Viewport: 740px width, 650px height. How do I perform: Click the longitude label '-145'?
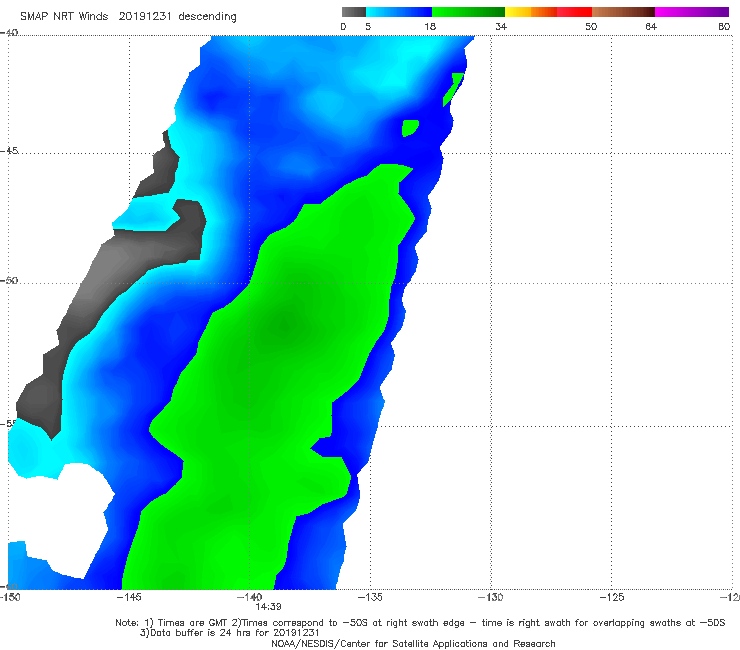pos(129,597)
